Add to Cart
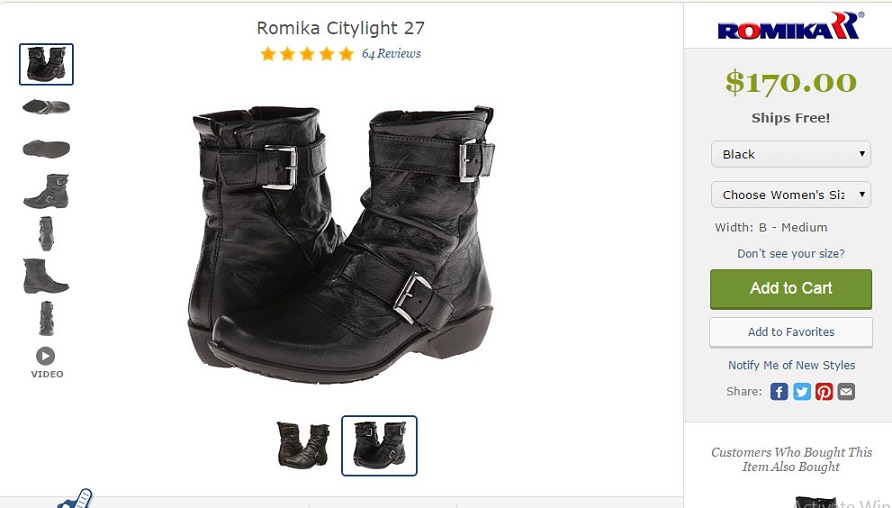The height and width of the screenshot is (508, 892). (790, 289)
